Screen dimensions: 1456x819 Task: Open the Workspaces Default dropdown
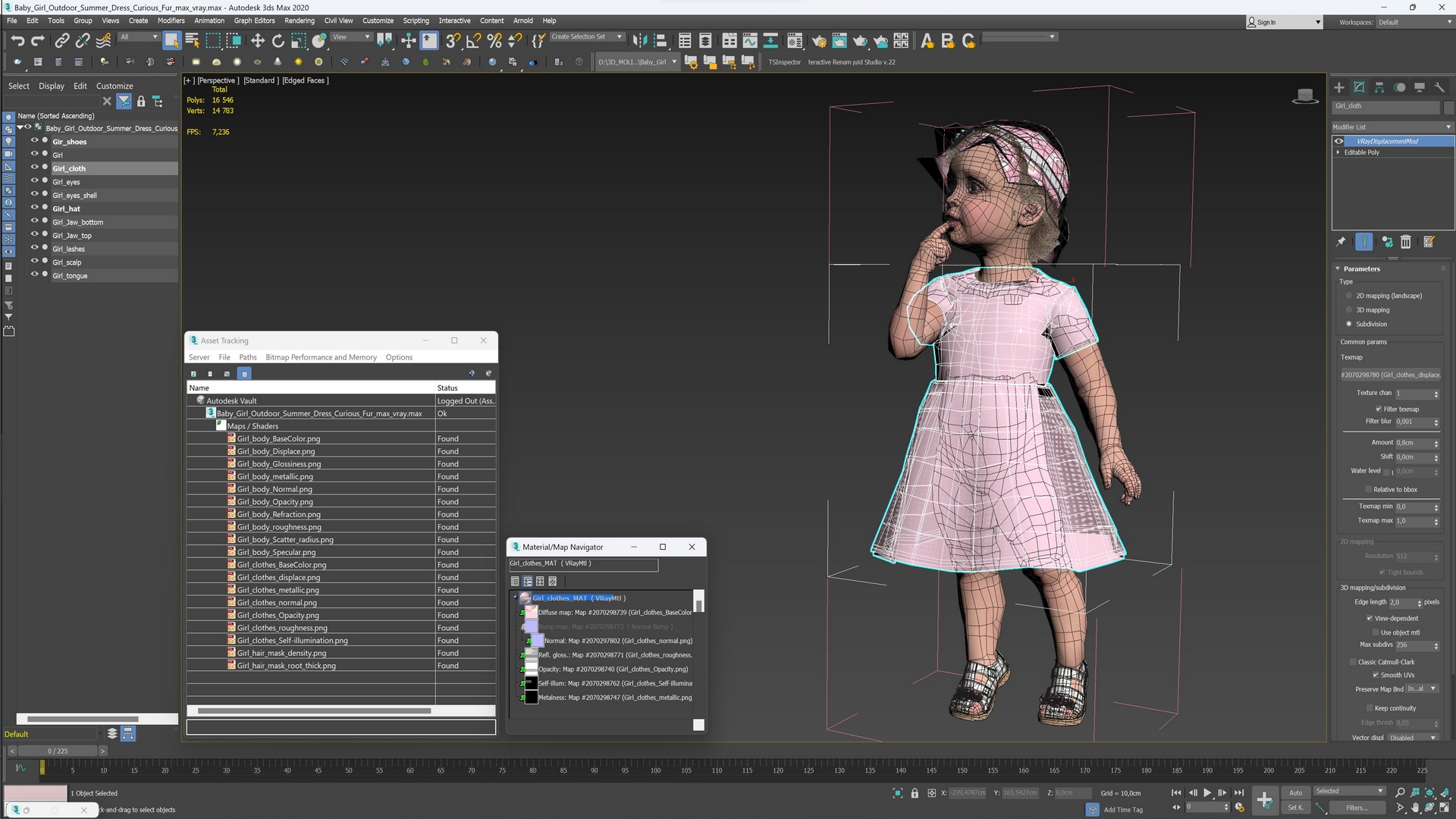1414,22
